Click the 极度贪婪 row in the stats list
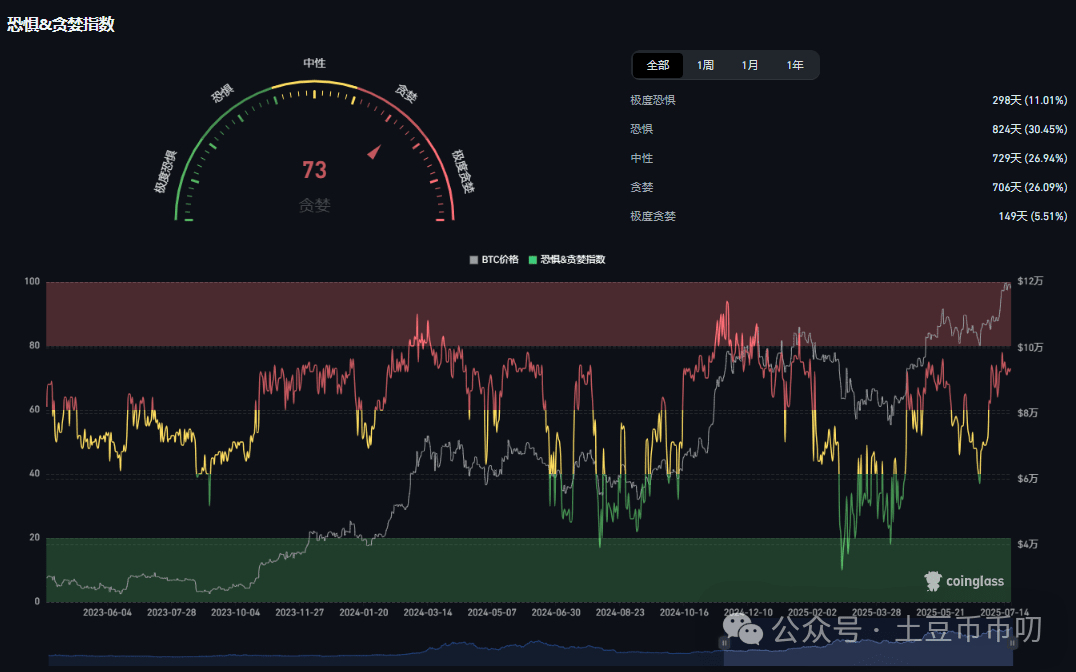1076x672 pixels. [849, 216]
